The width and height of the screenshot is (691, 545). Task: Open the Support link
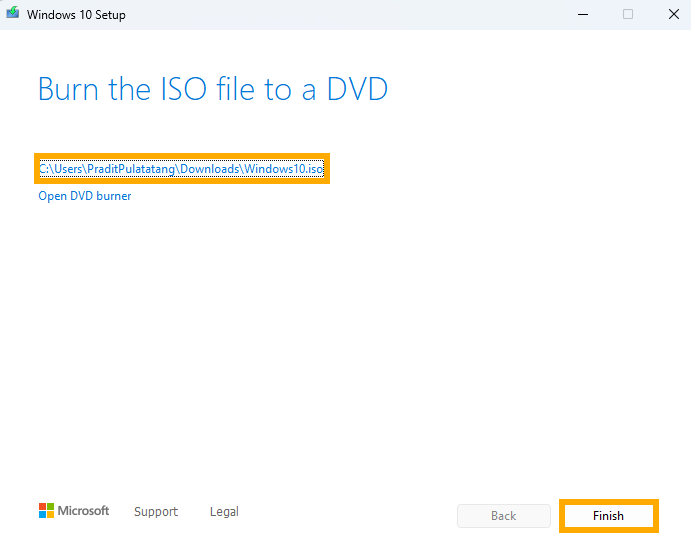coord(156,512)
